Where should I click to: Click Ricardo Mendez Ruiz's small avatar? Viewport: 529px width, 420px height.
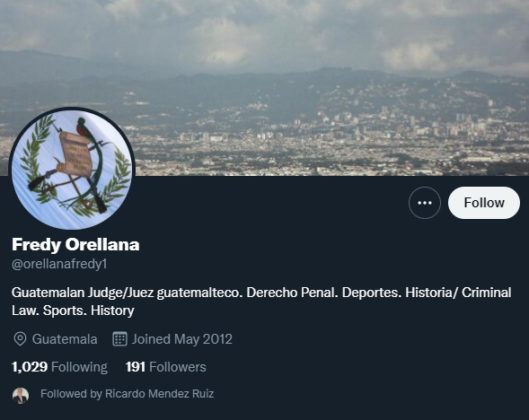tap(21, 395)
